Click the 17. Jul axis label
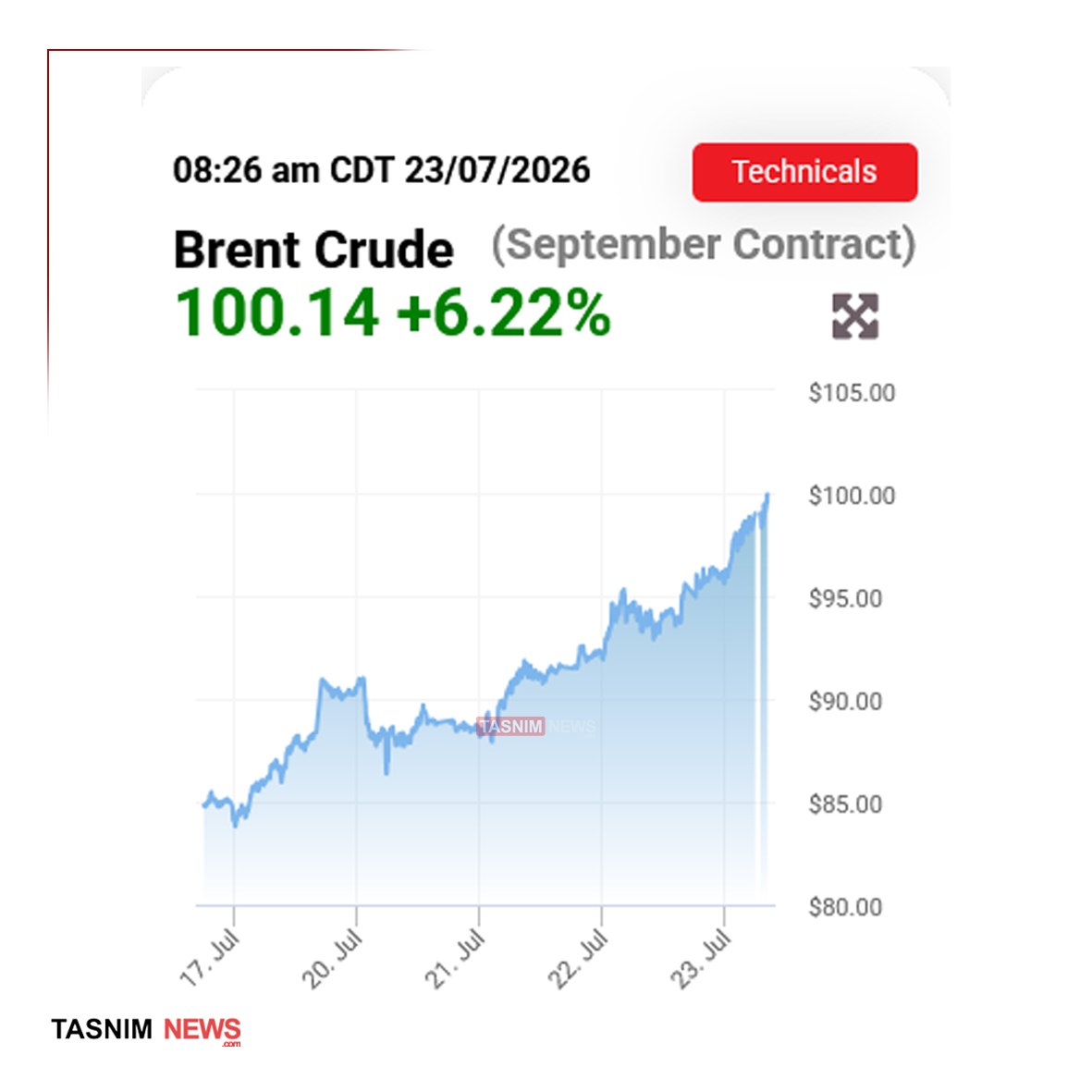The height and width of the screenshot is (1092, 1092). [210, 958]
